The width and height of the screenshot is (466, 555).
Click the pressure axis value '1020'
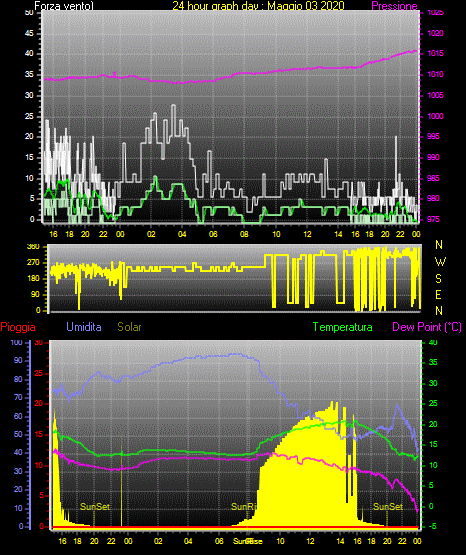(x=435, y=33)
